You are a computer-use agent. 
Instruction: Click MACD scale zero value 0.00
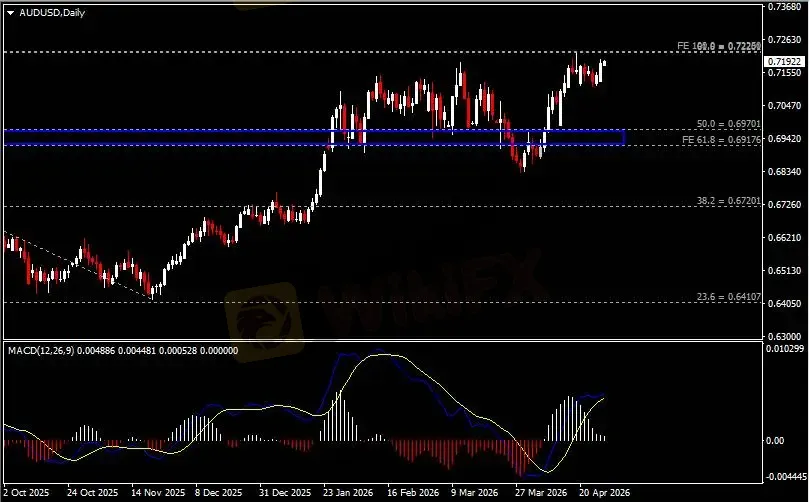point(775,441)
